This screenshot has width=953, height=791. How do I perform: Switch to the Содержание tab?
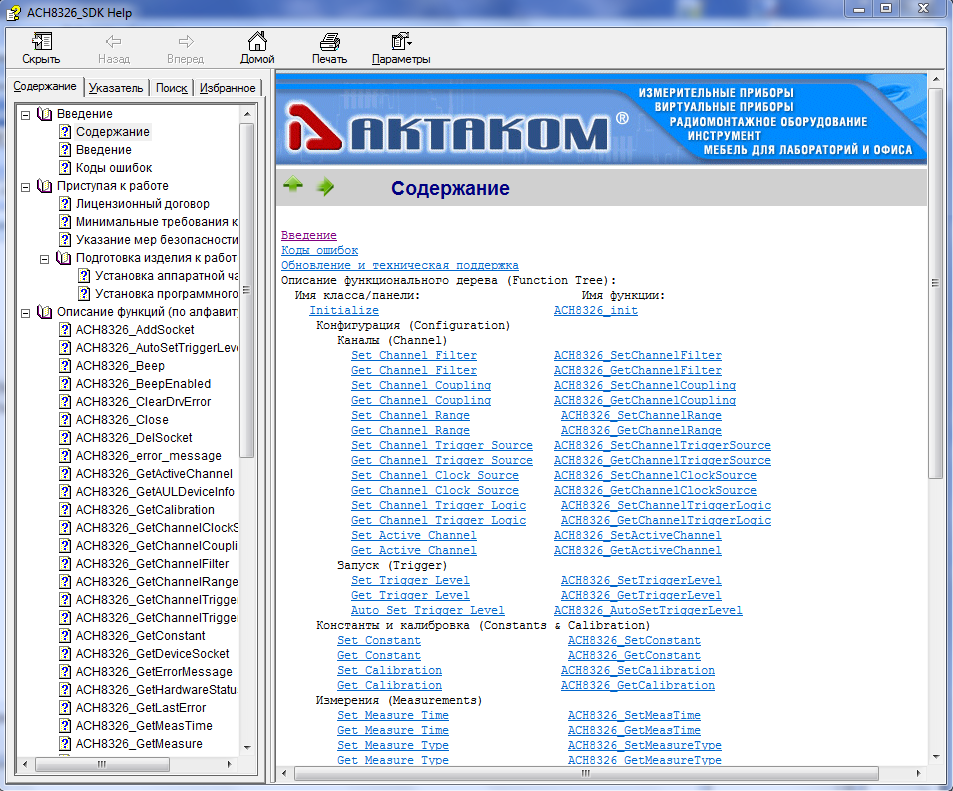[45, 86]
